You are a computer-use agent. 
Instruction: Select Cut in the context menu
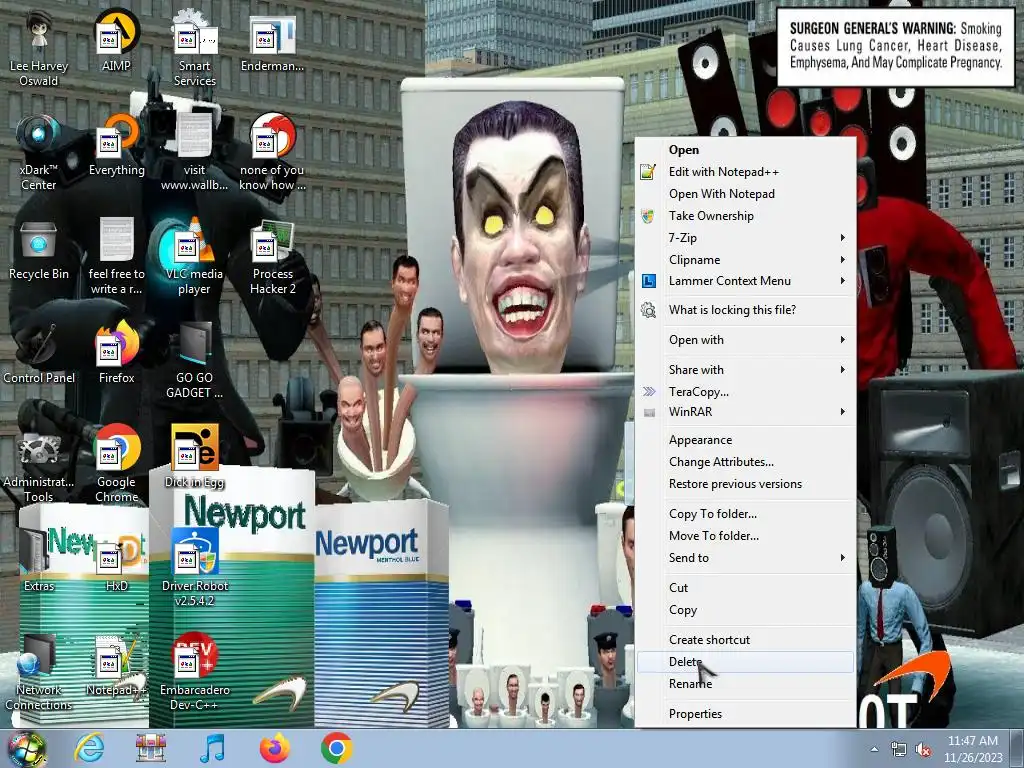click(745, 588)
